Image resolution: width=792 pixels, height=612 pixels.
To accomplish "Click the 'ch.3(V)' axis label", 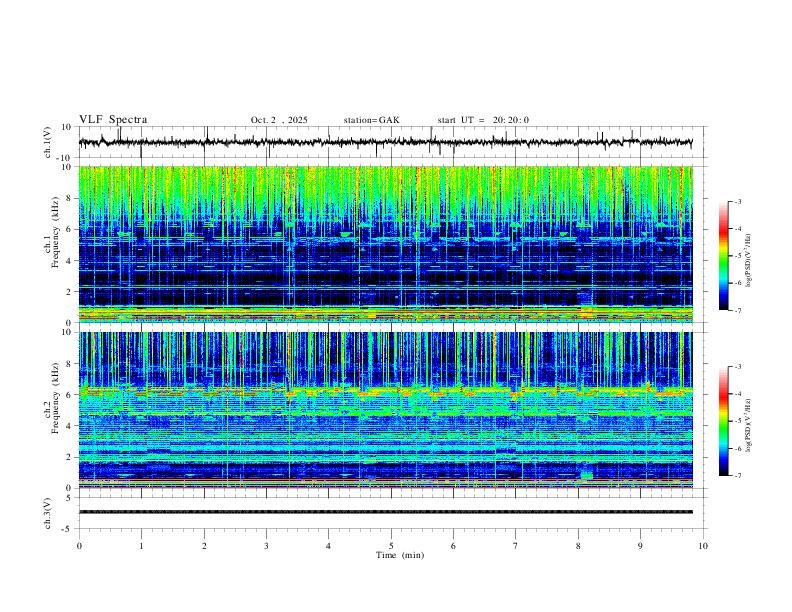I will point(48,513).
